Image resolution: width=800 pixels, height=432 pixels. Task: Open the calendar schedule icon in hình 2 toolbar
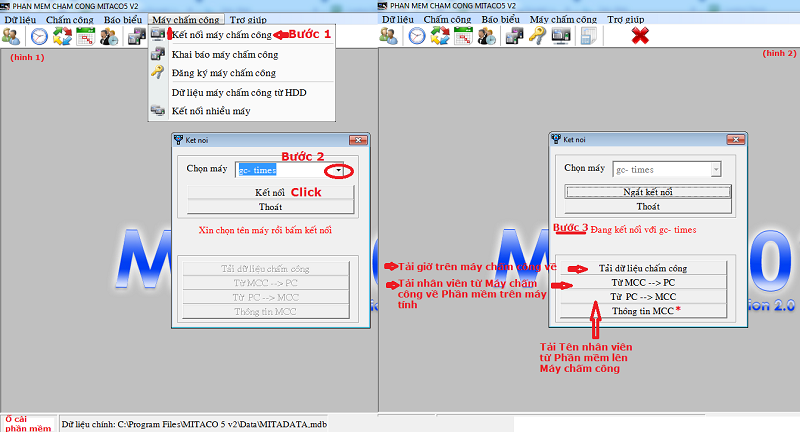click(463, 36)
